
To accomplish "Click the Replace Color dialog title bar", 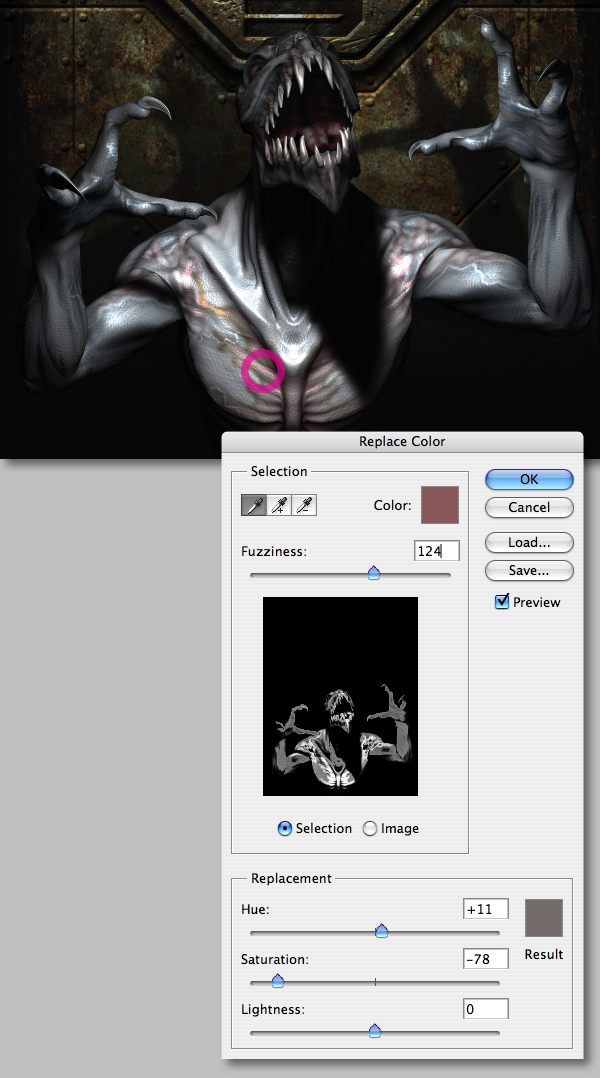I will (x=402, y=441).
